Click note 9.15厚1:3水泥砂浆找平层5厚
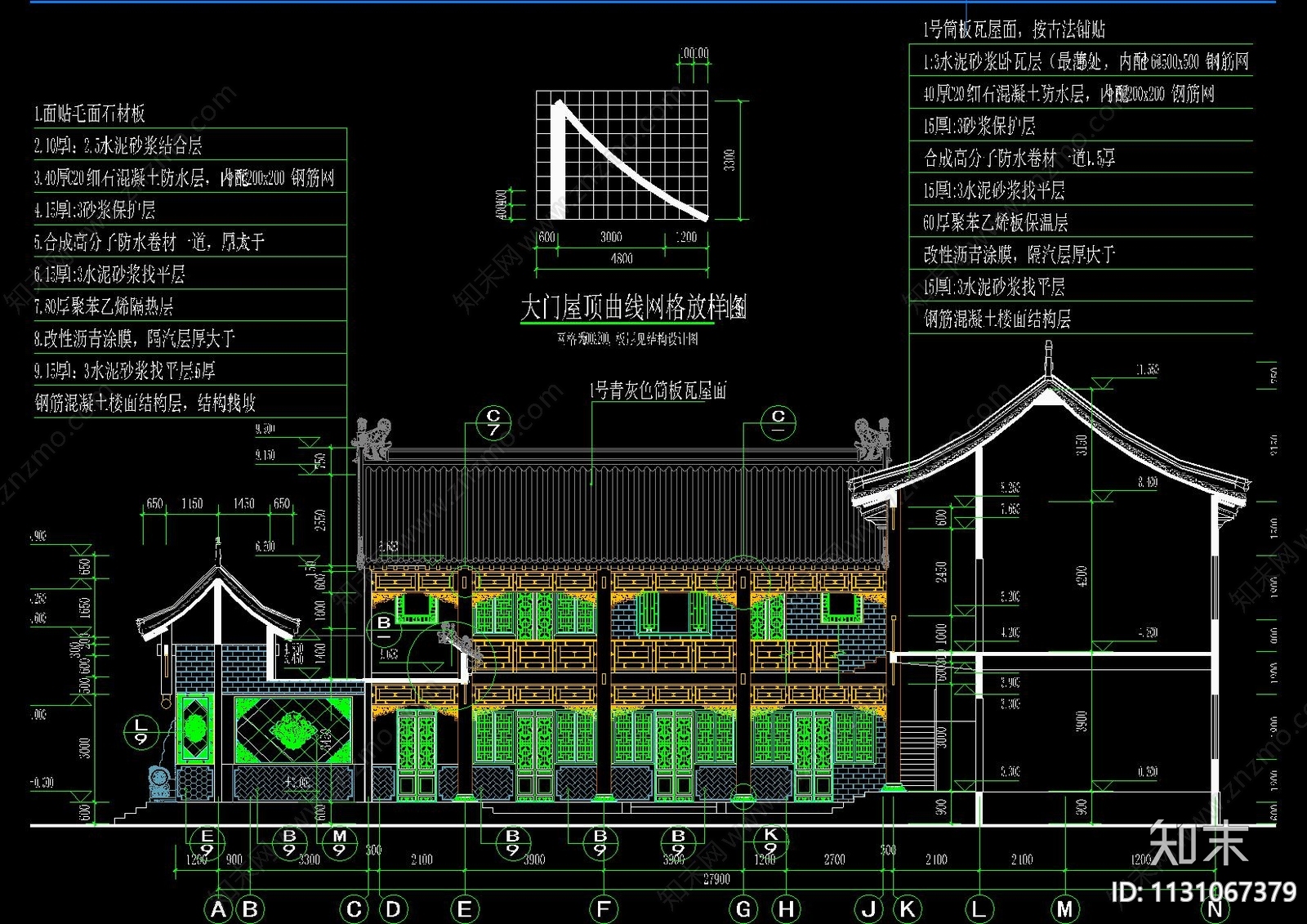The height and width of the screenshot is (924, 1307). click(x=124, y=370)
